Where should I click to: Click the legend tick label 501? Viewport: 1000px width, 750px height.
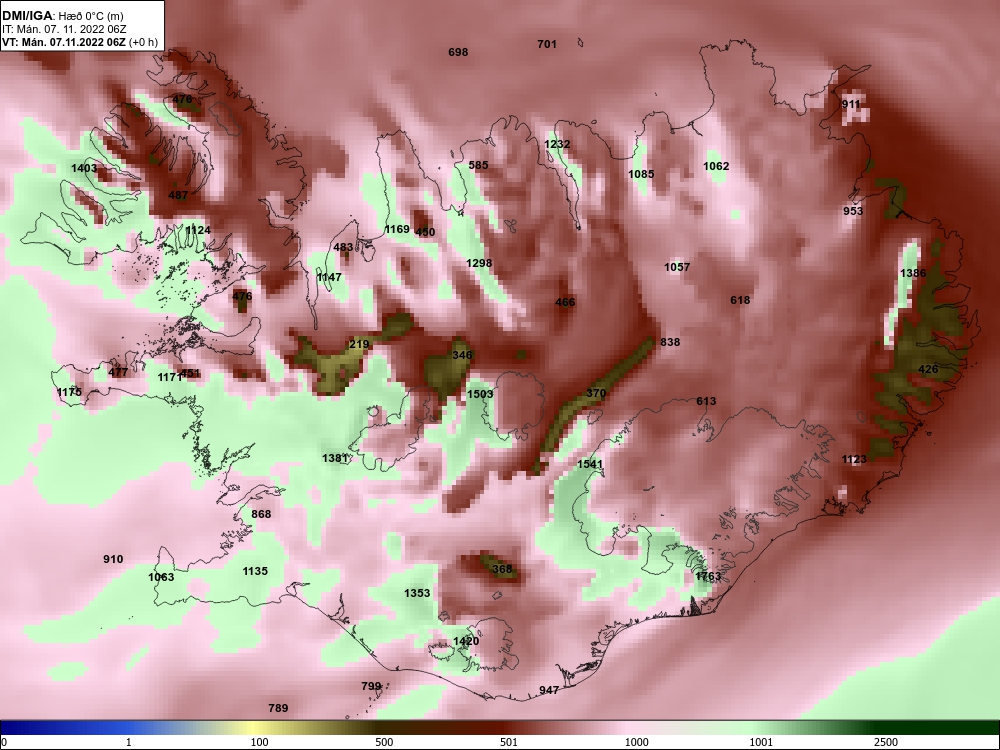[x=509, y=742]
